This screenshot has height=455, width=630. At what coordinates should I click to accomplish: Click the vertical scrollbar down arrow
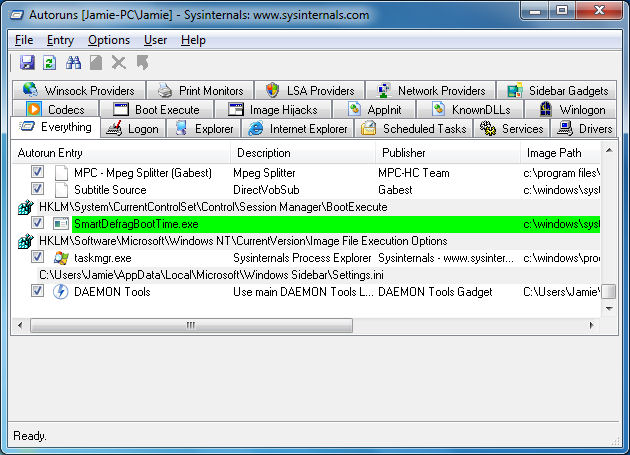(x=609, y=309)
